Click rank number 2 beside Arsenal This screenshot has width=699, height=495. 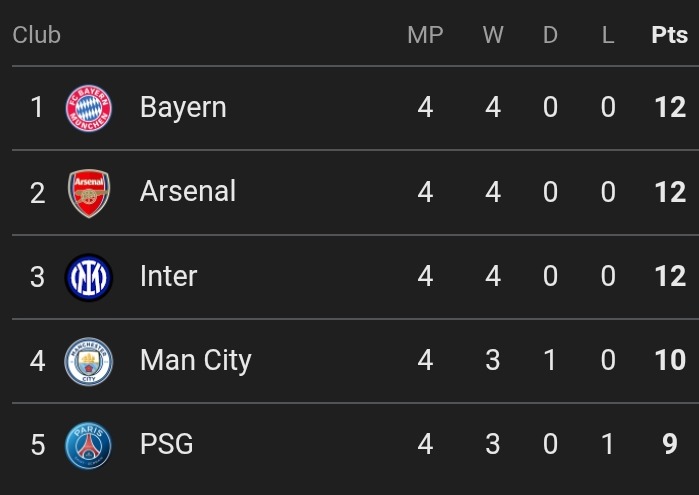37,192
